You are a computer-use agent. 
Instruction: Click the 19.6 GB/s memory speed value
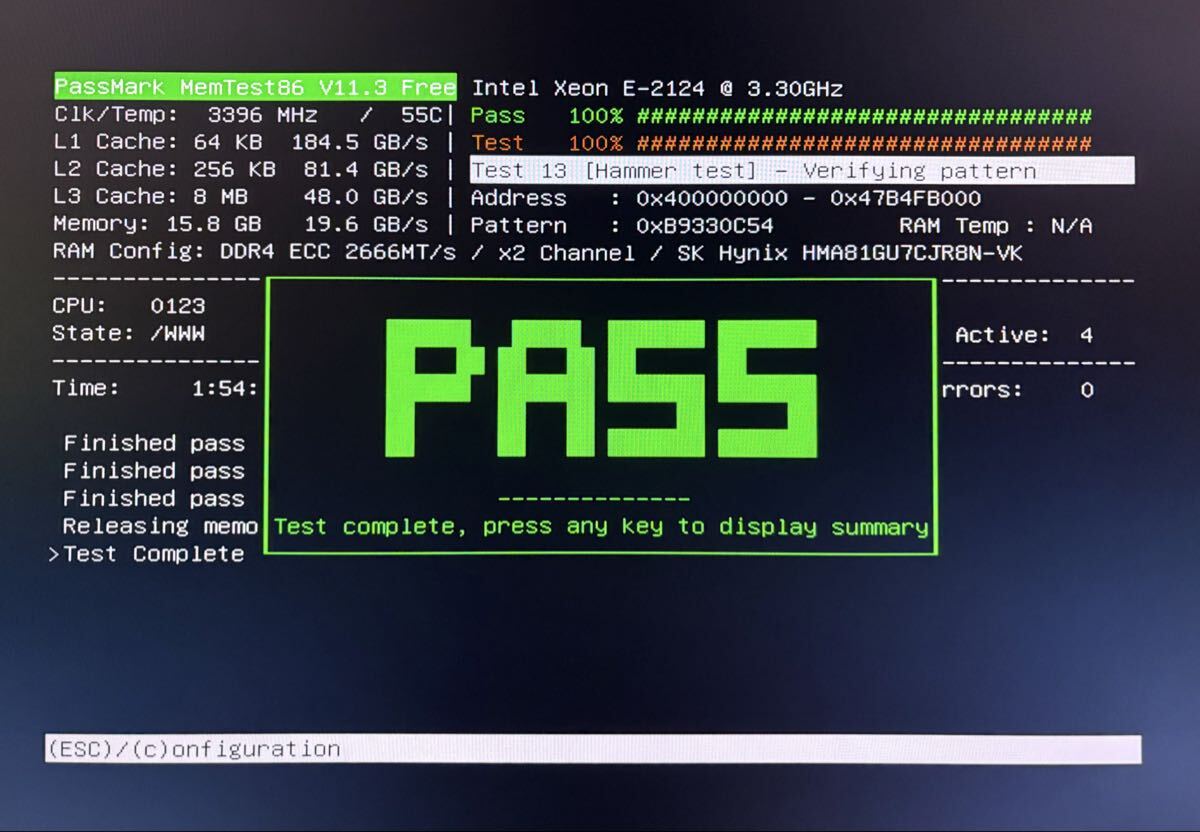pyautogui.click(x=366, y=224)
